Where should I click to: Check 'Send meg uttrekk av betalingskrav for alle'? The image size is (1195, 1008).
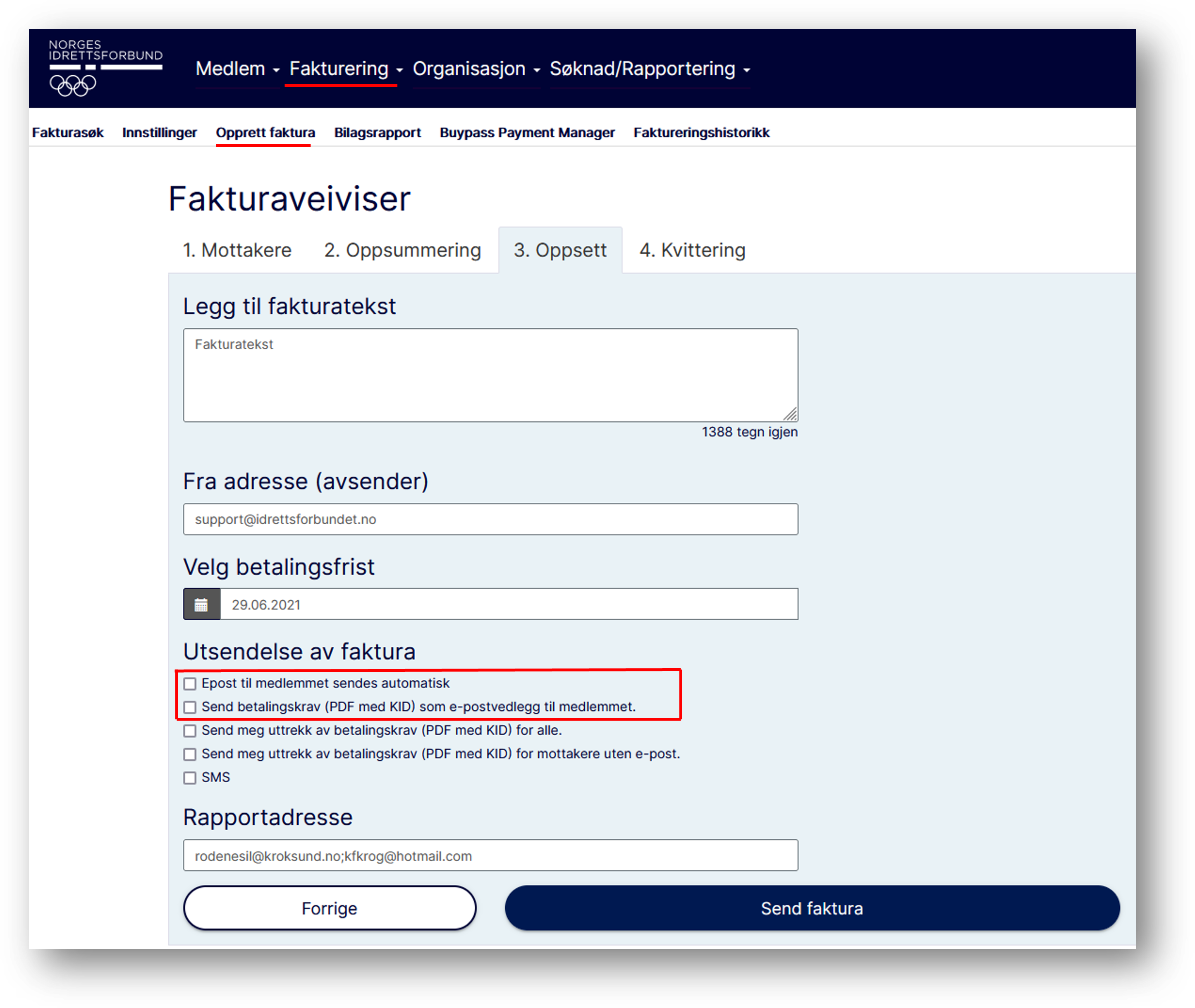coord(190,731)
